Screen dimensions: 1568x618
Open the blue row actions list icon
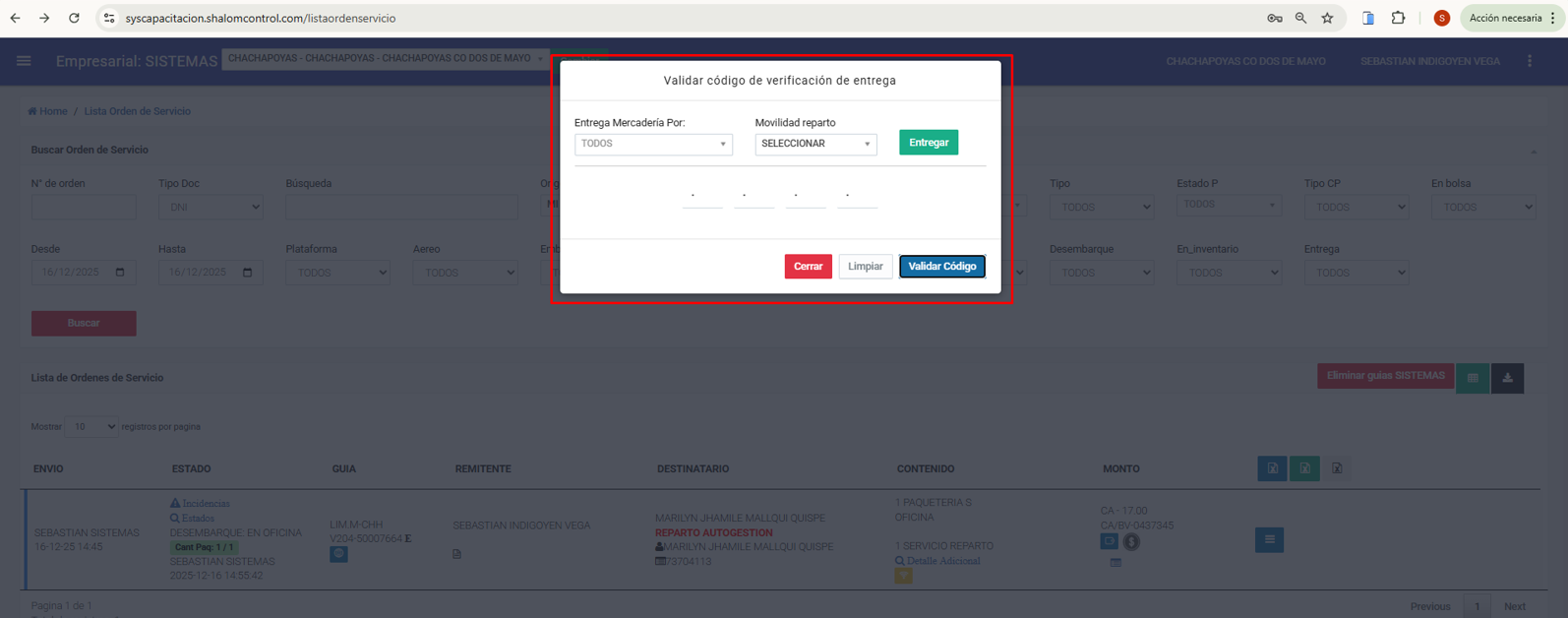click(1269, 539)
